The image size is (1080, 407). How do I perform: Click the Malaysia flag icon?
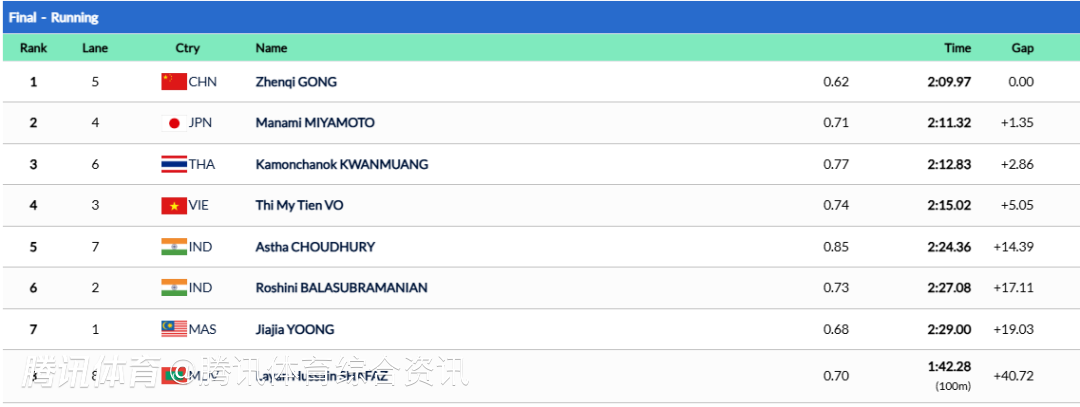[174, 329]
